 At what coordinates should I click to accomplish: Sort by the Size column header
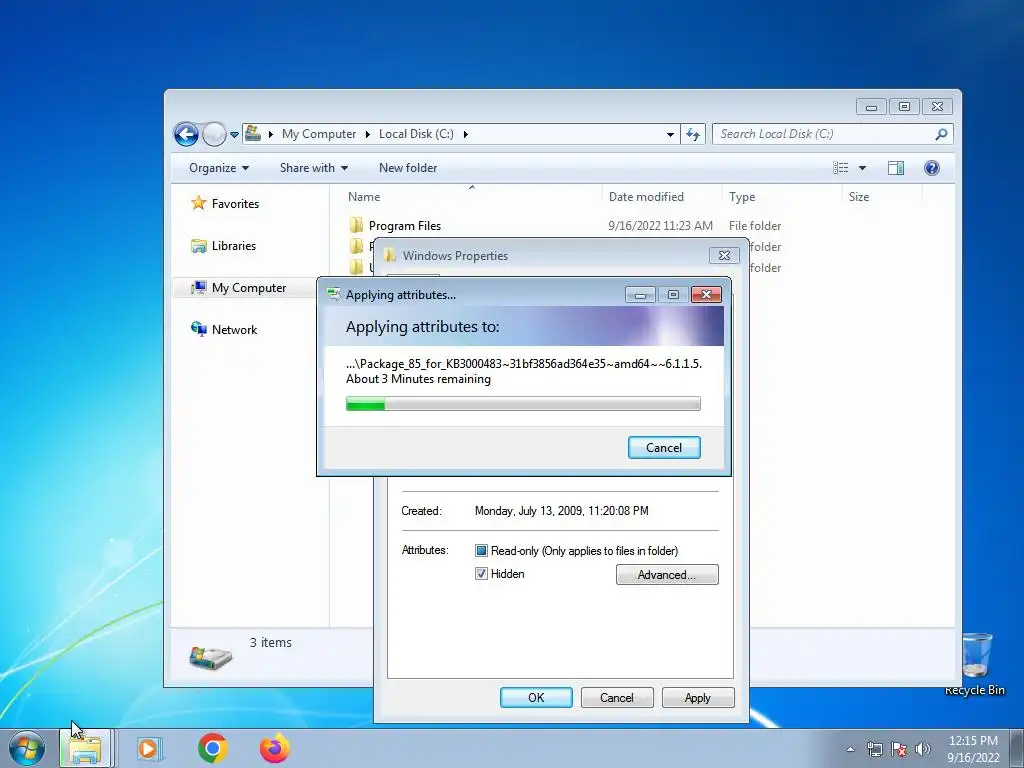pos(859,197)
